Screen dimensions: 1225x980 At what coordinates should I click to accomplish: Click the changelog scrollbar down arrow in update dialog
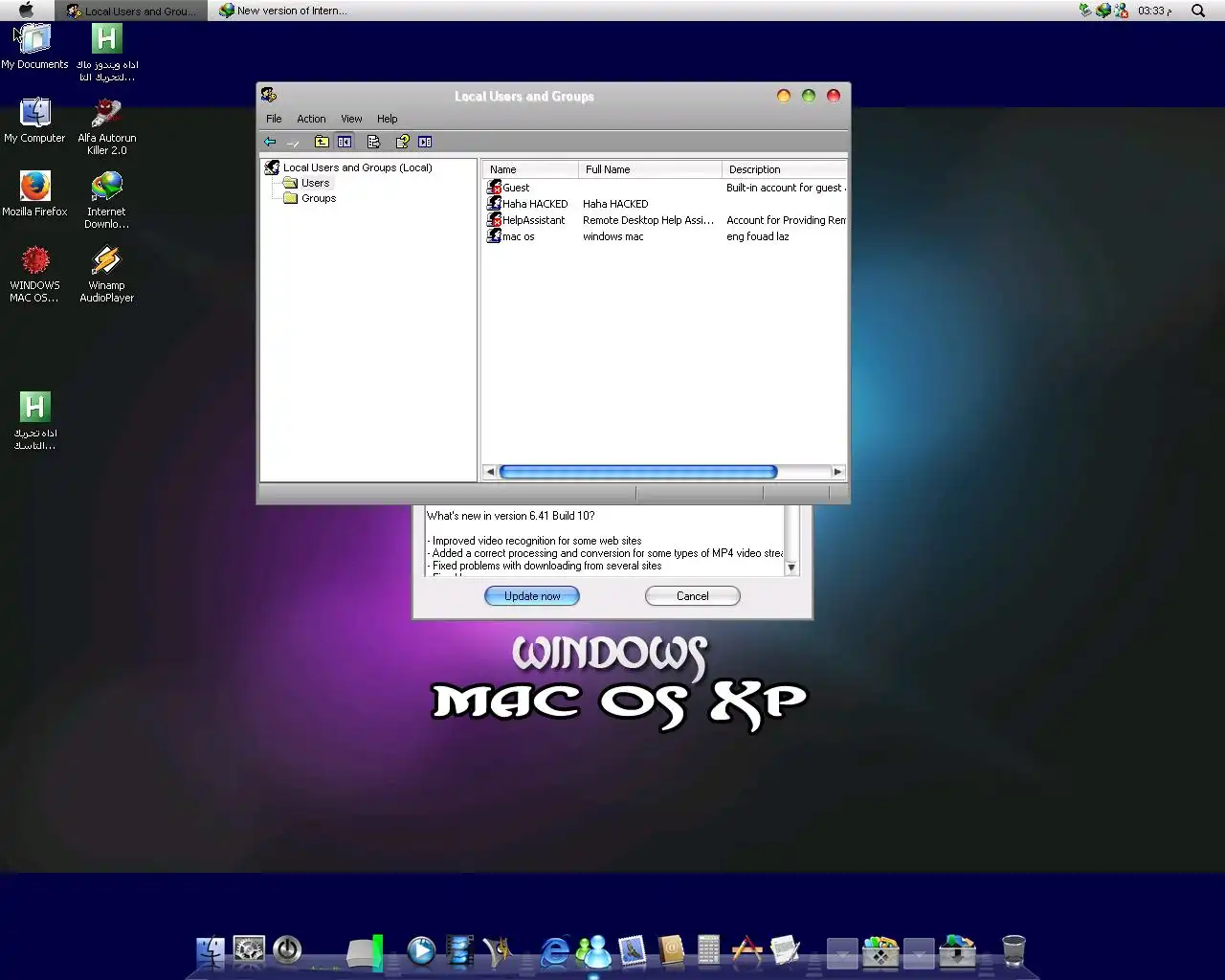click(791, 568)
